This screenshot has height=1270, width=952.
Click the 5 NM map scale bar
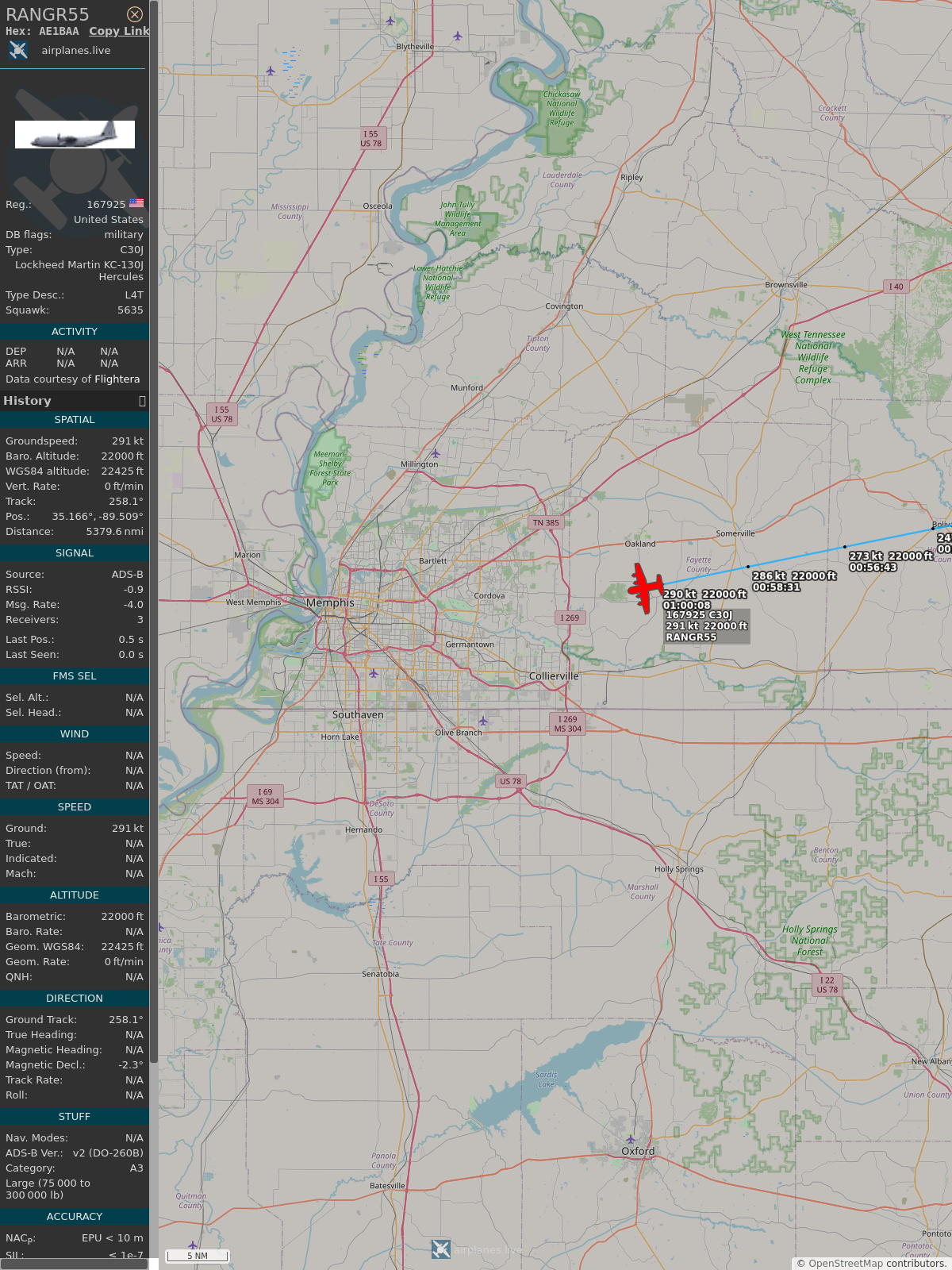click(198, 1256)
